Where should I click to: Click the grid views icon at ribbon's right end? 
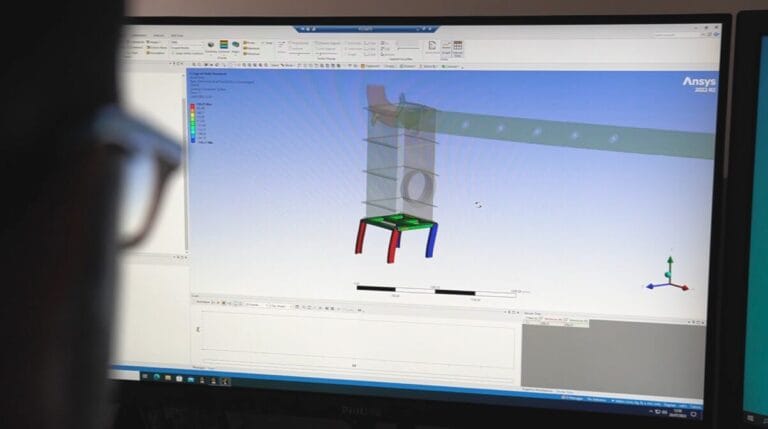pyautogui.click(x=457, y=46)
